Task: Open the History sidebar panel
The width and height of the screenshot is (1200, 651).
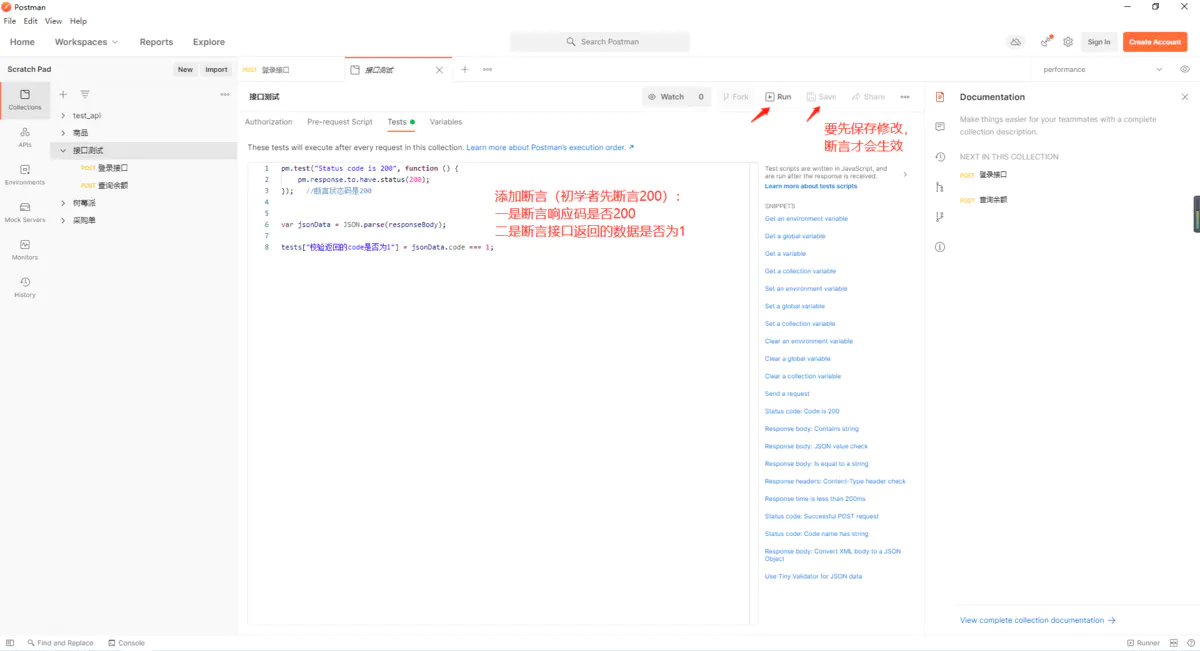Action: click(25, 287)
